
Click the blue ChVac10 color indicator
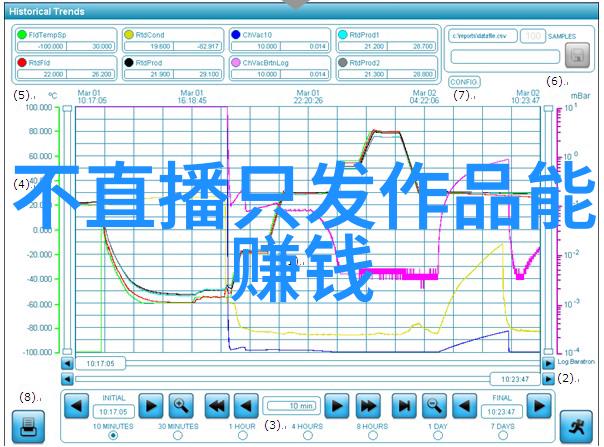(x=236, y=35)
